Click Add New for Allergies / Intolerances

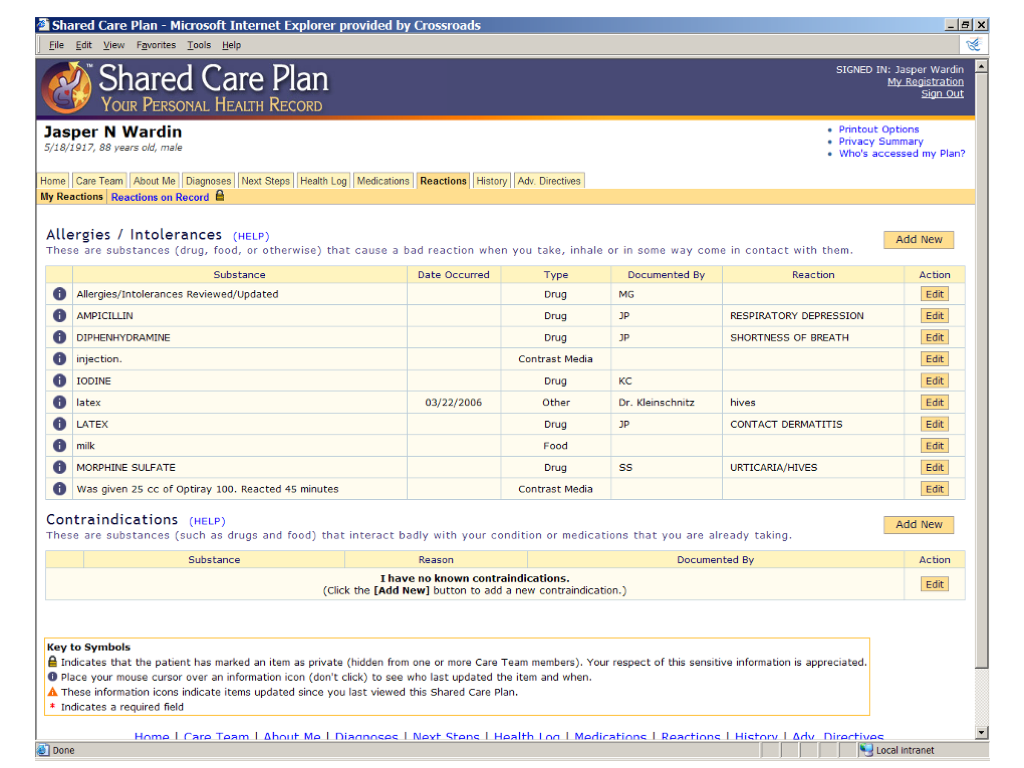click(919, 240)
